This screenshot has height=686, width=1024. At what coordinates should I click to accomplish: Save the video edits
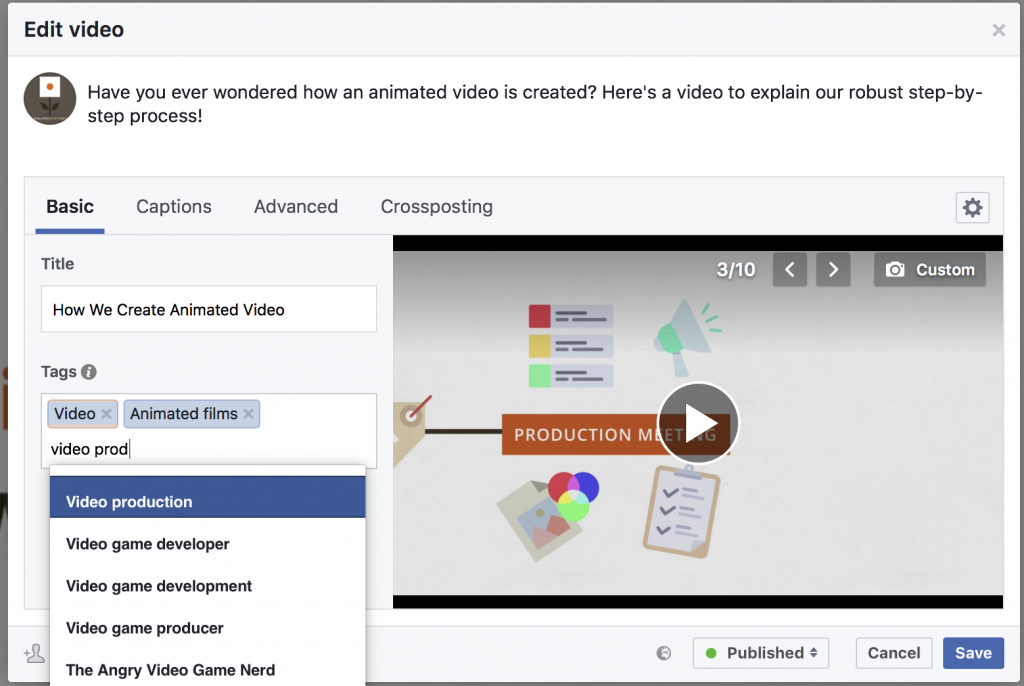[x=973, y=653]
